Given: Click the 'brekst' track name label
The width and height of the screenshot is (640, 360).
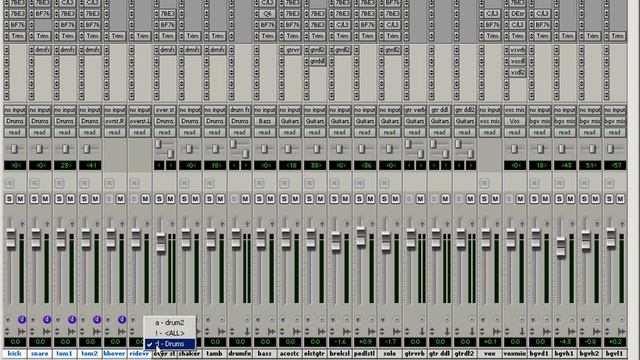Looking at the screenshot, I should pyautogui.click(x=340, y=353).
